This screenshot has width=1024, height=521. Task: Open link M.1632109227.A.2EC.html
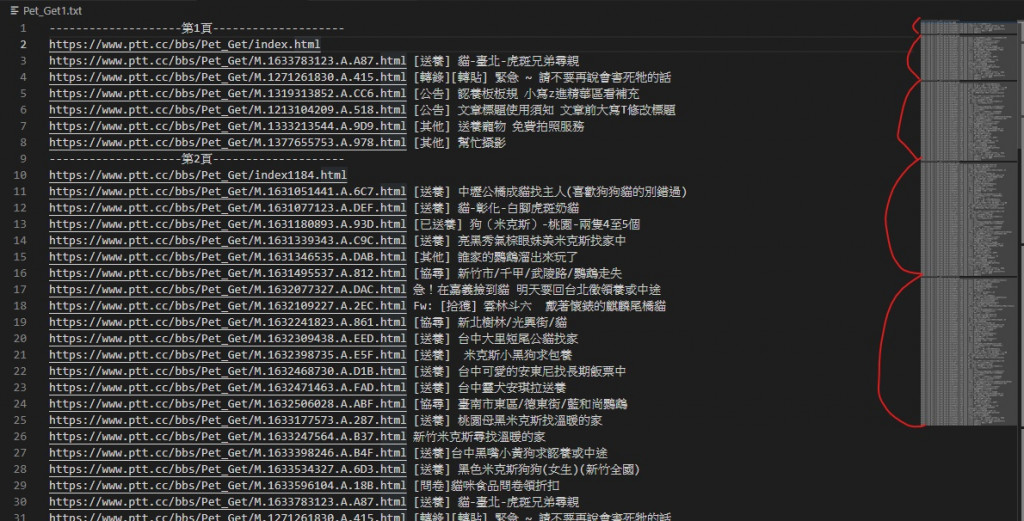(227, 306)
